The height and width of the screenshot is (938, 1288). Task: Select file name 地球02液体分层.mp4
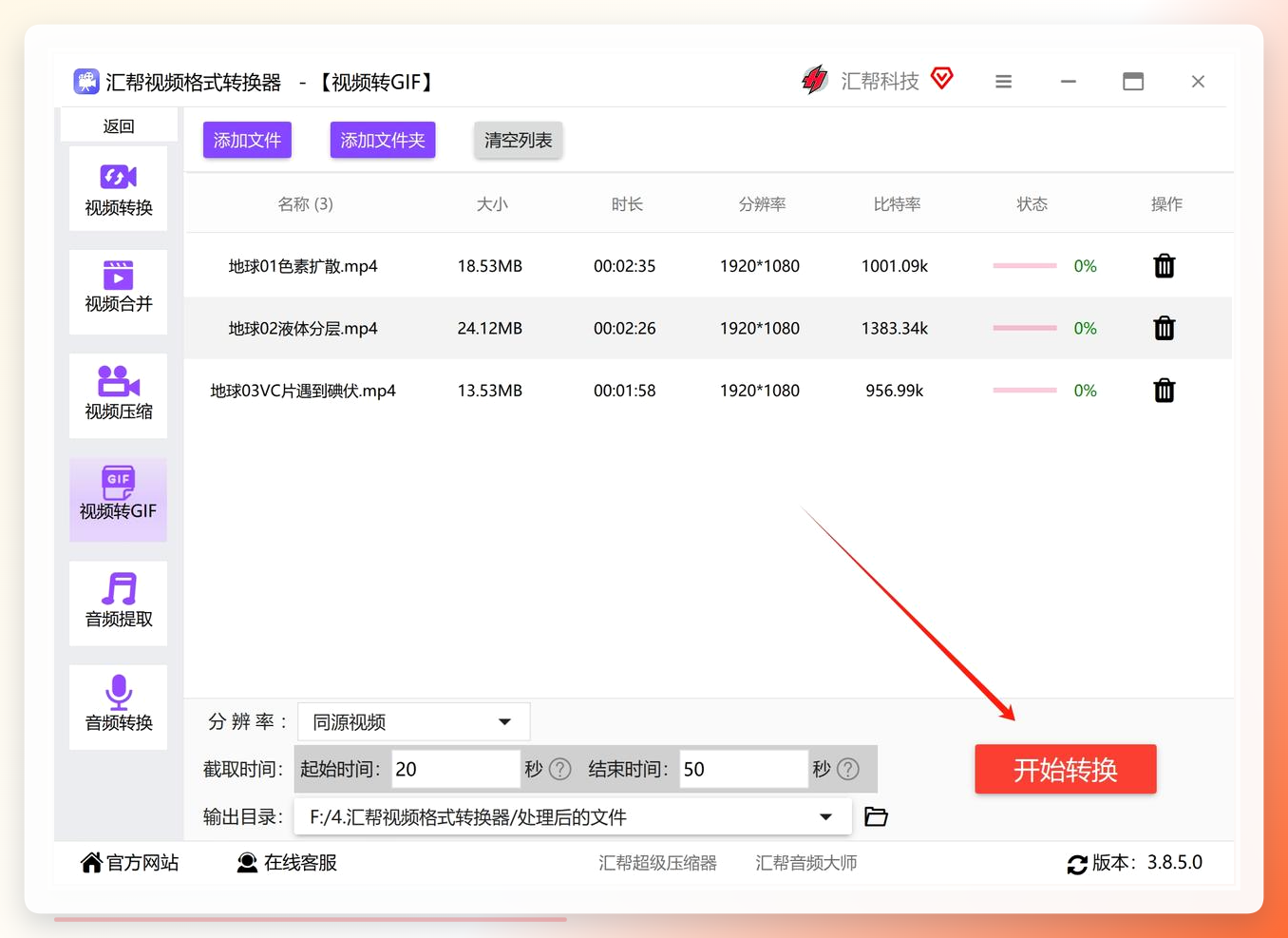pyautogui.click(x=303, y=329)
